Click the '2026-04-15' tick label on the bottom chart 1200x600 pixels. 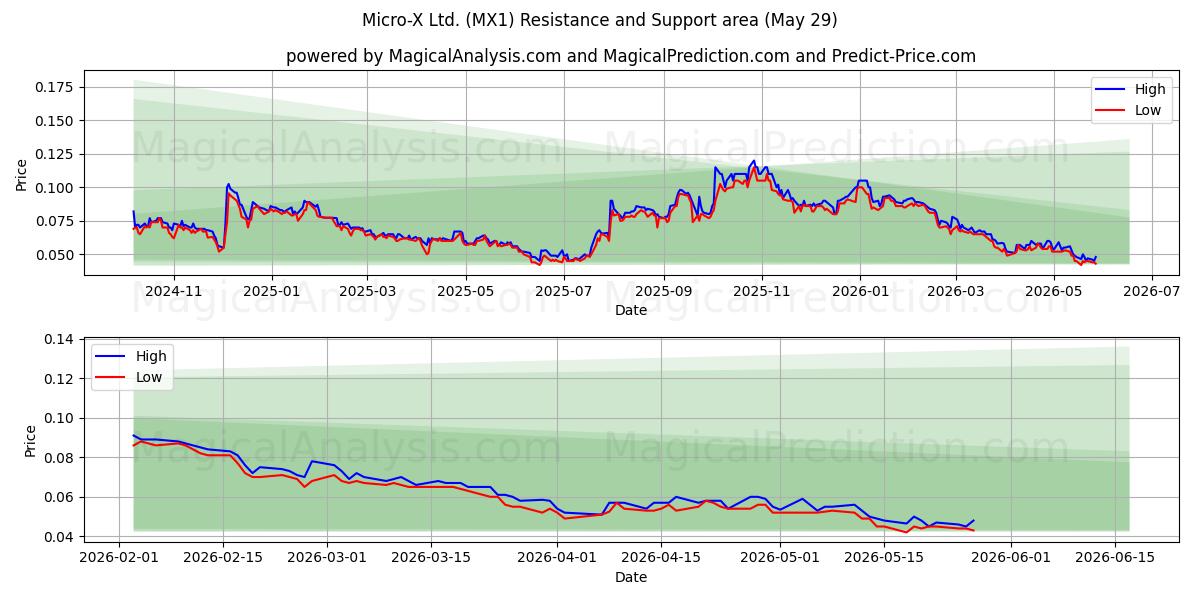point(660,558)
